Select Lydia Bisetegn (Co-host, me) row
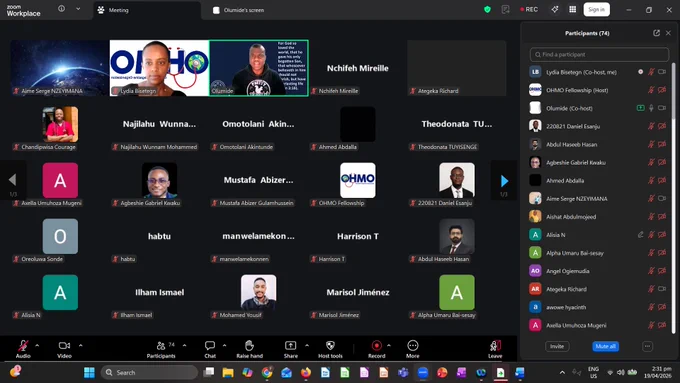Viewport: 680px width, 383px height. (598, 72)
